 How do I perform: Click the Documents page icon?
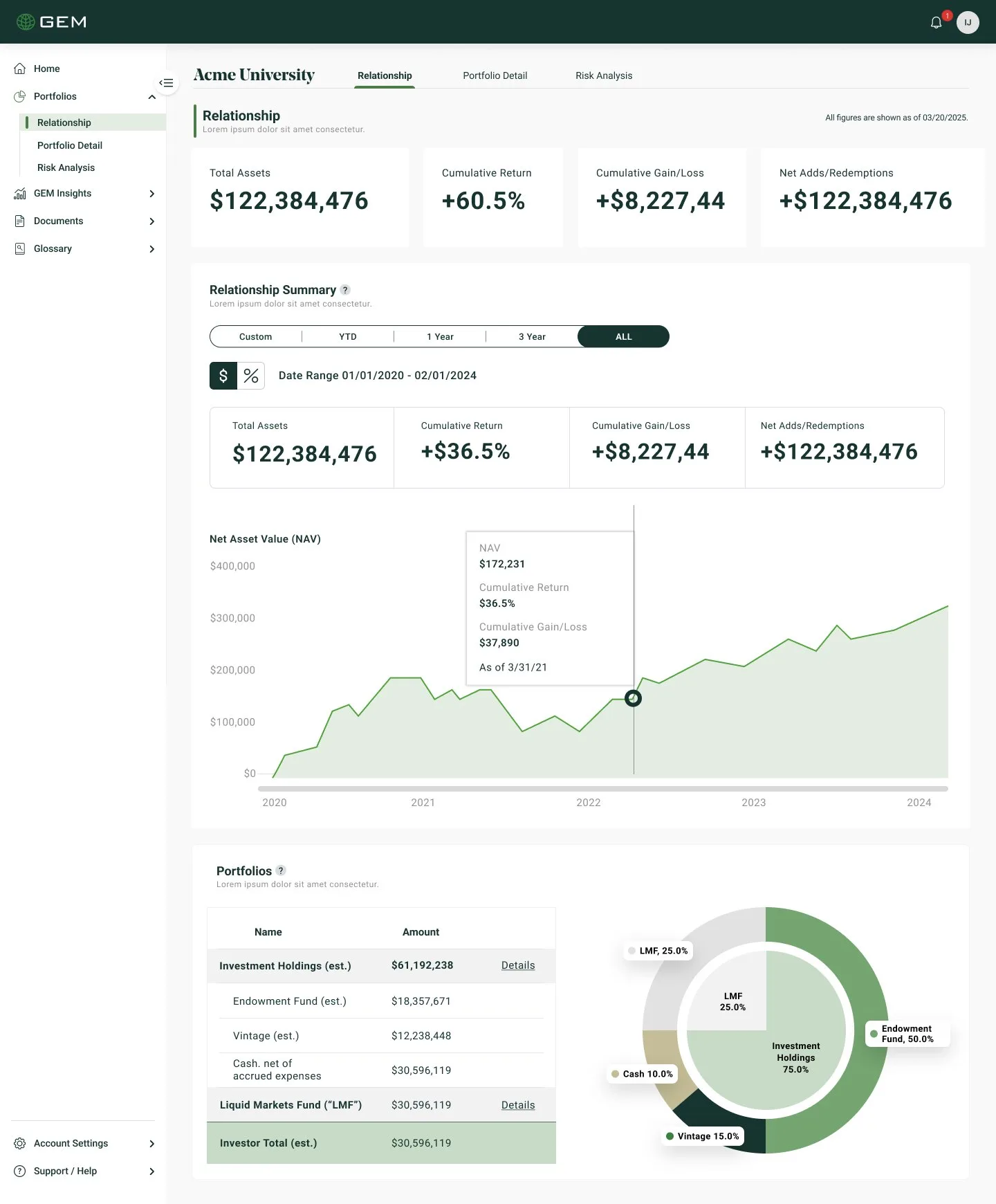pos(20,221)
